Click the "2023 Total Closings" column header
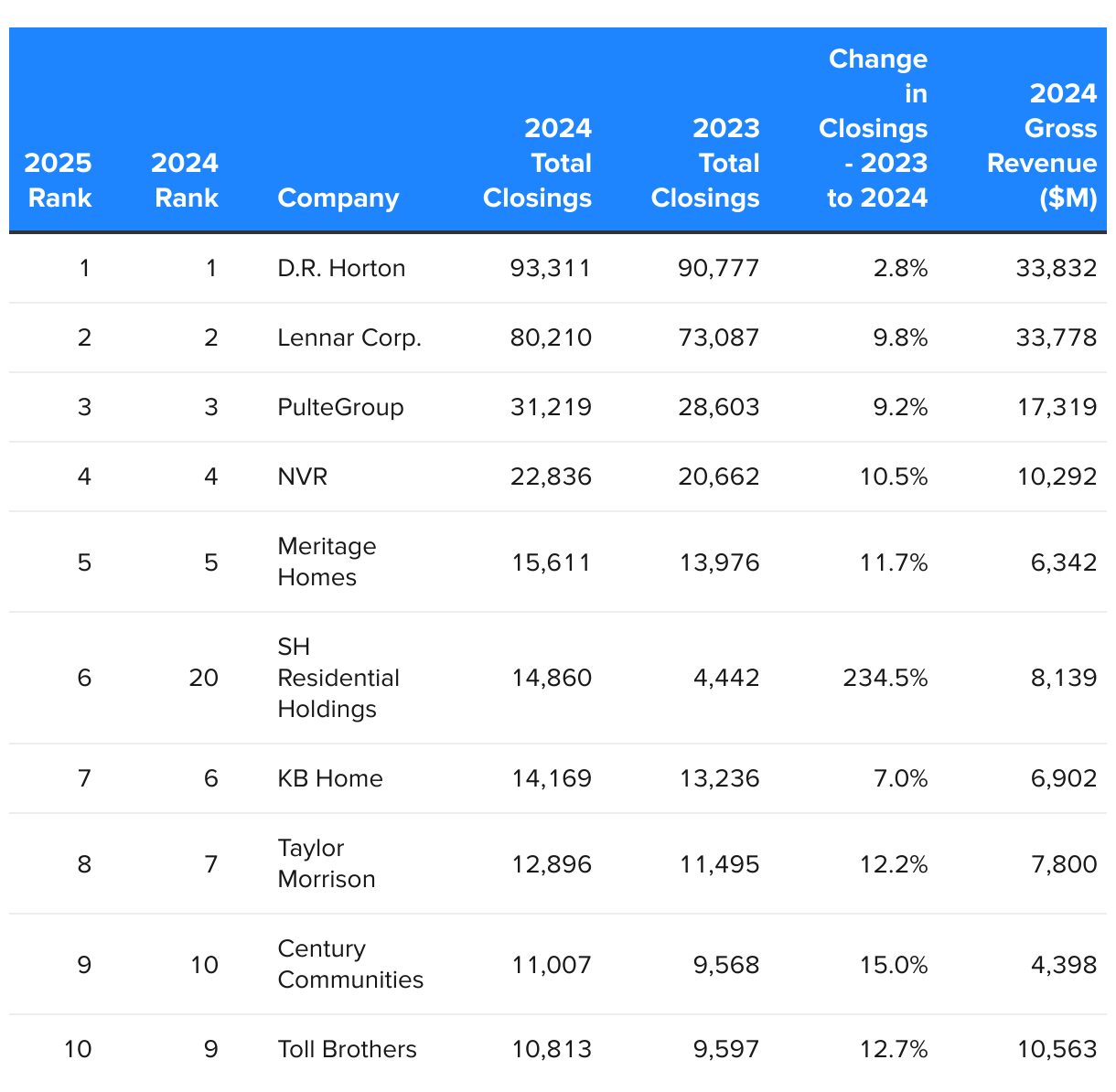This screenshot has width=1116, height=1092. 705,163
